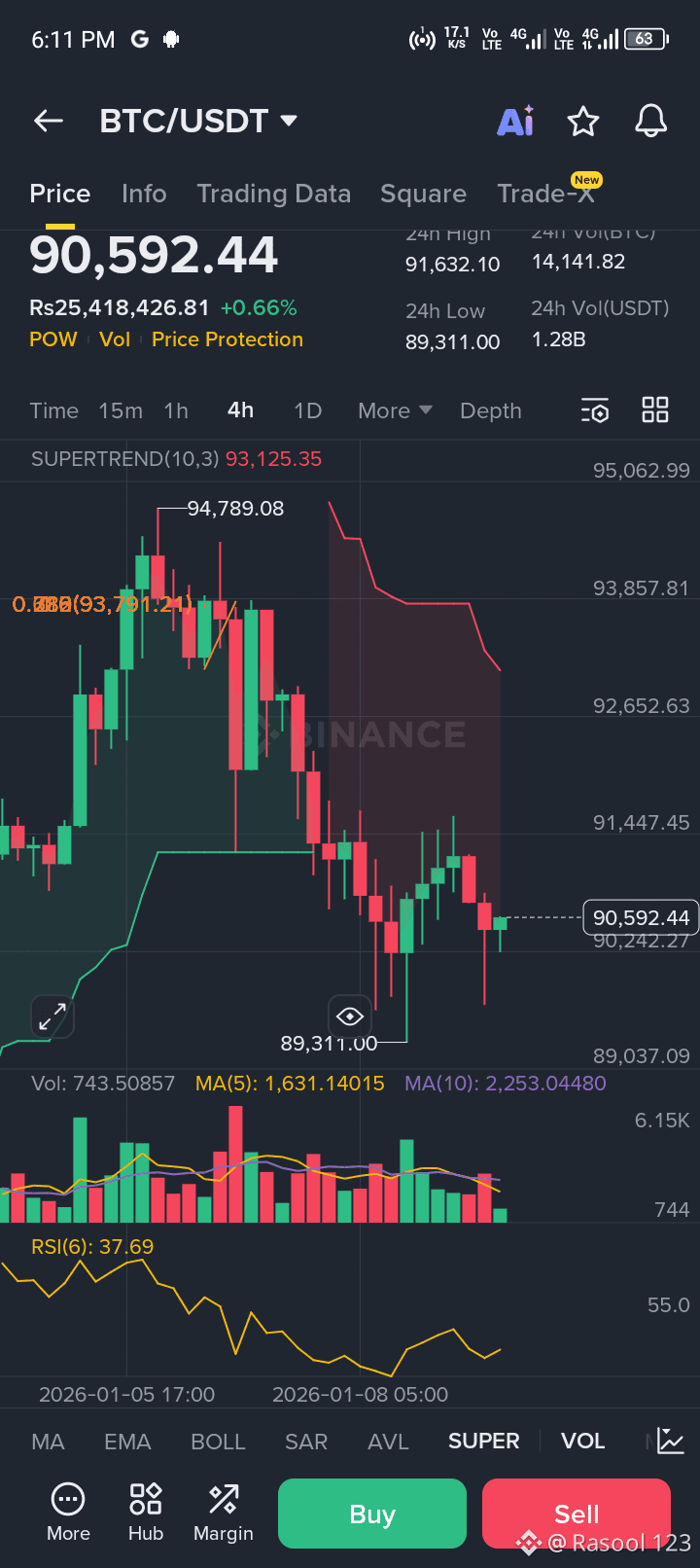700x1568 pixels.
Task: Toggle the EMA indicator
Action: coord(127,1442)
